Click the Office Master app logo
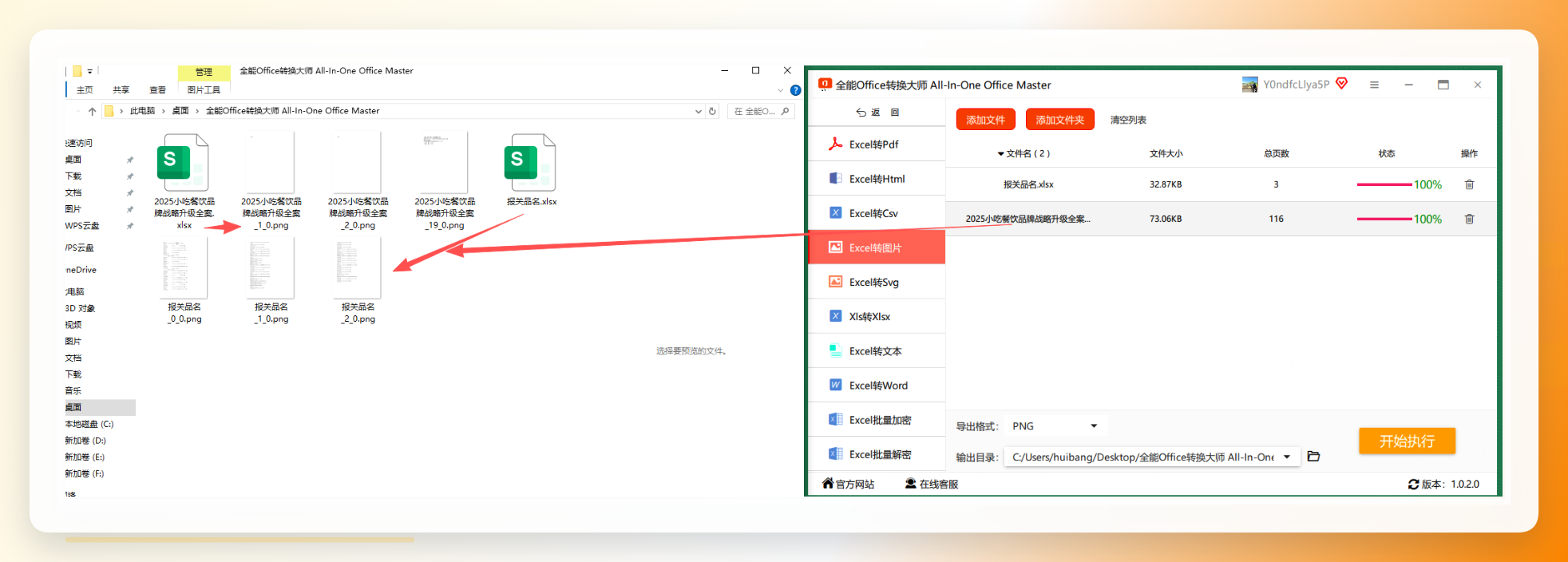Image resolution: width=1568 pixels, height=562 pixels. click(x=825, y=84)
